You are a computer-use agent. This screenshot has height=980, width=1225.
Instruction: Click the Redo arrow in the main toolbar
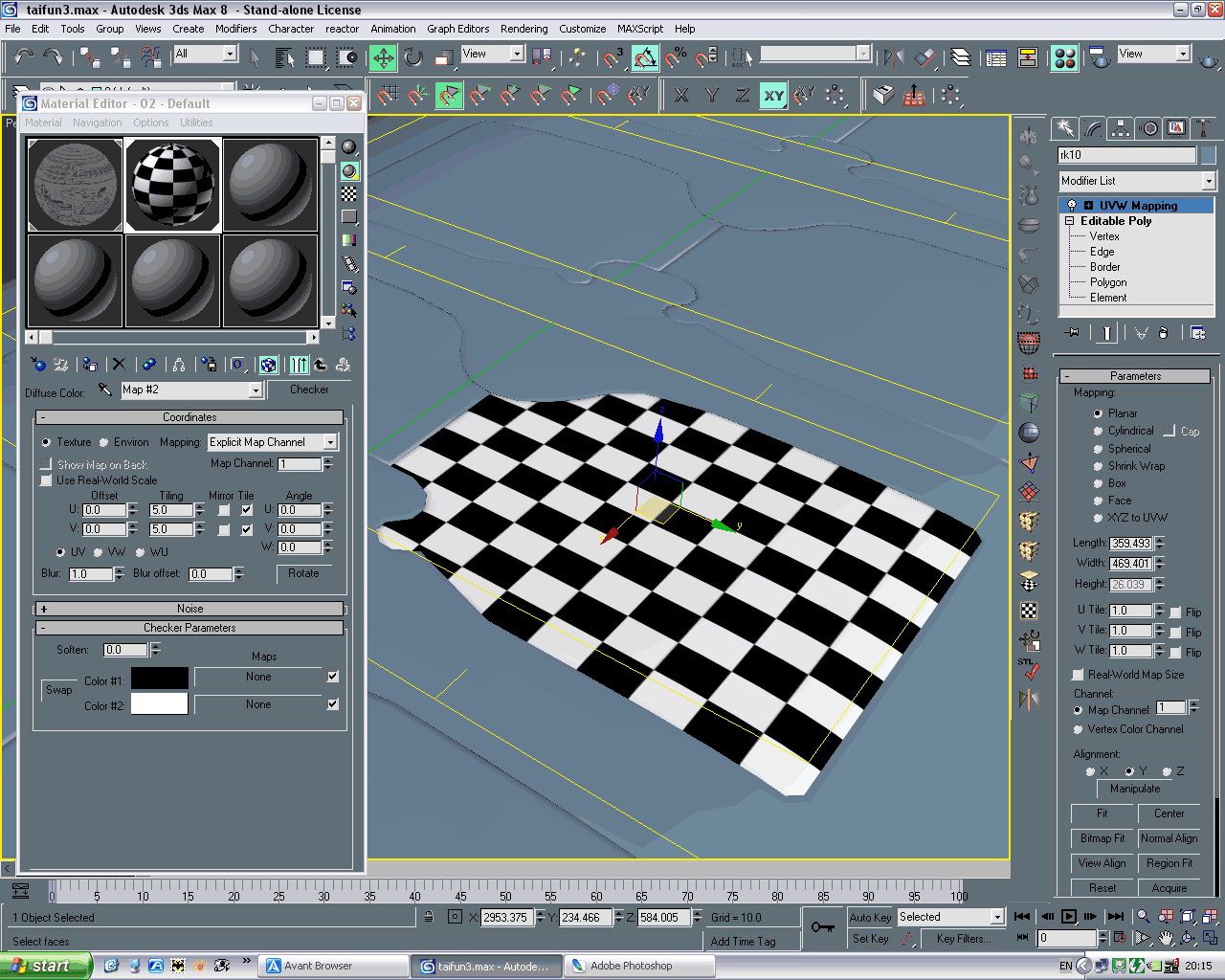tap(54, 57)
